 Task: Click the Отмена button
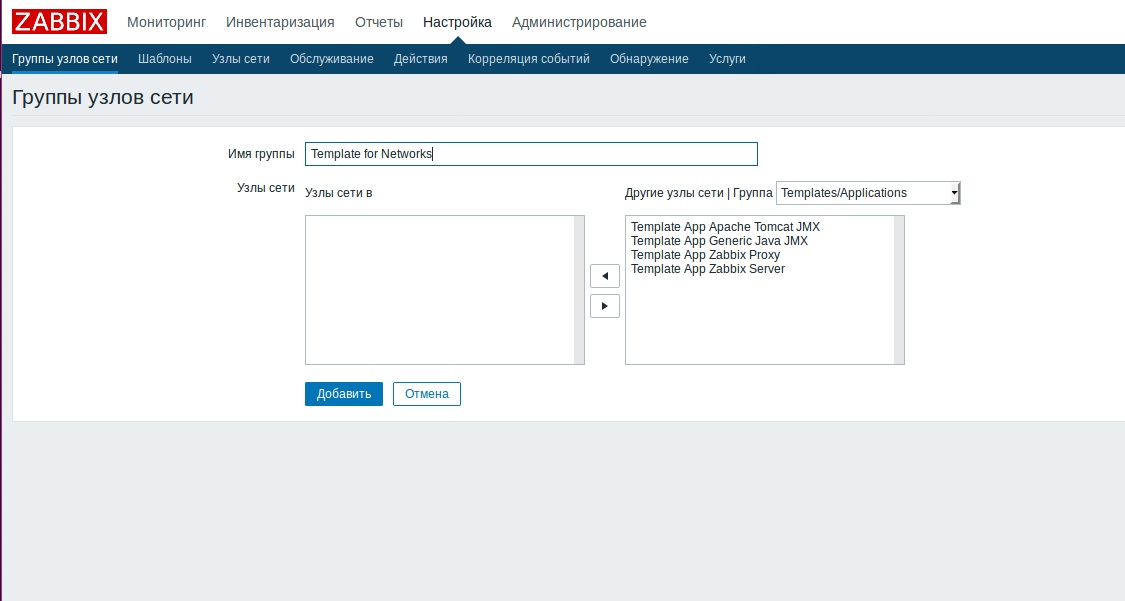(427, 394)
